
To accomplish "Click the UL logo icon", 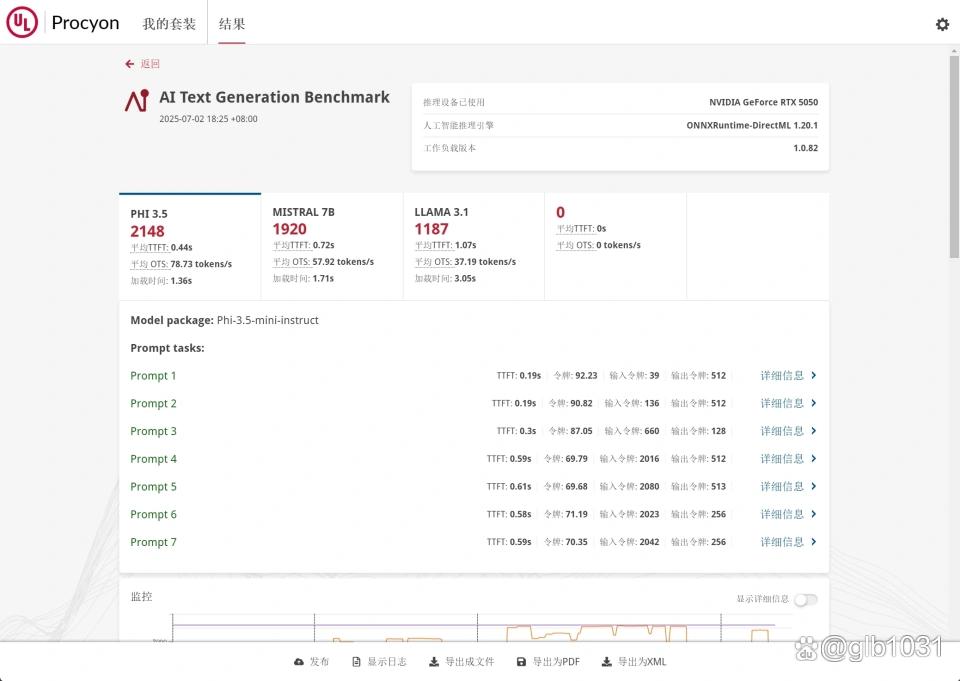I will 22,22.
